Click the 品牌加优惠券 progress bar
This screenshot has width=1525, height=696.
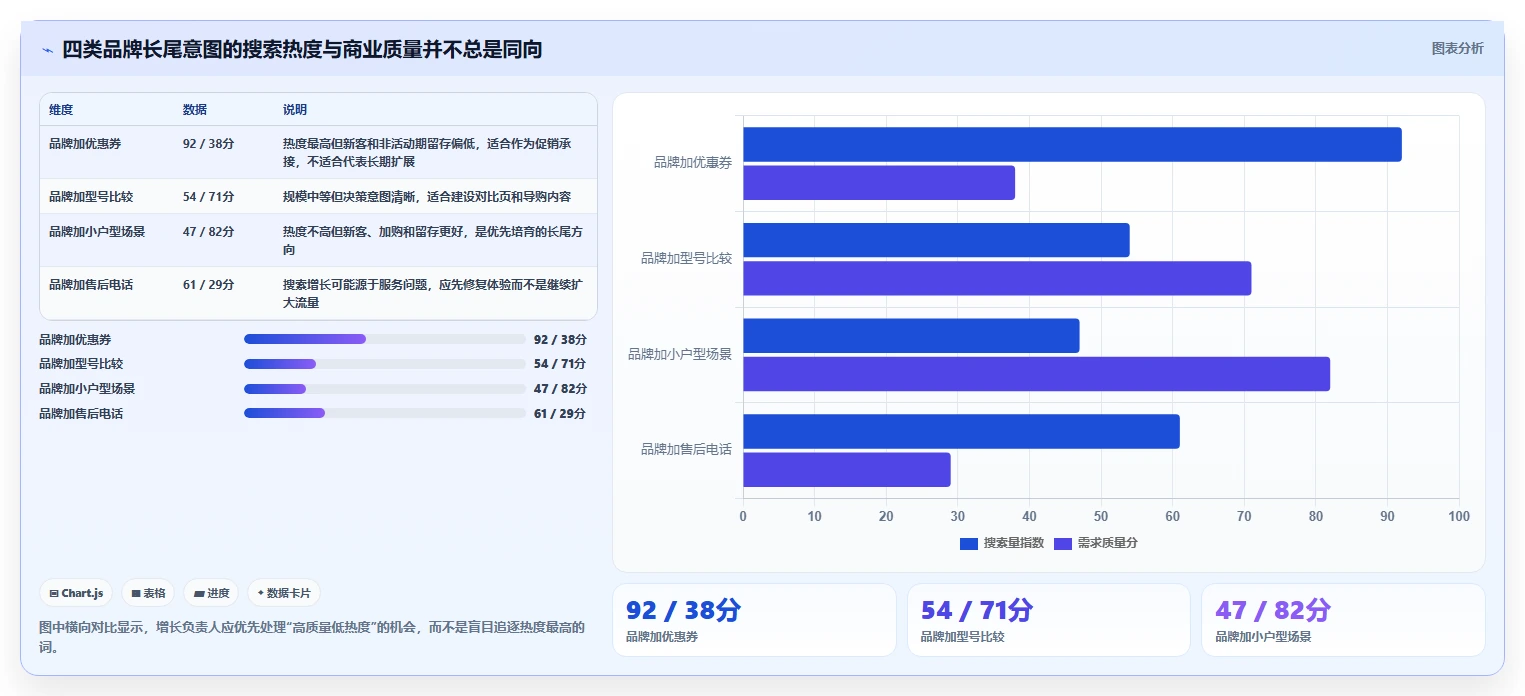pos(384,339)
